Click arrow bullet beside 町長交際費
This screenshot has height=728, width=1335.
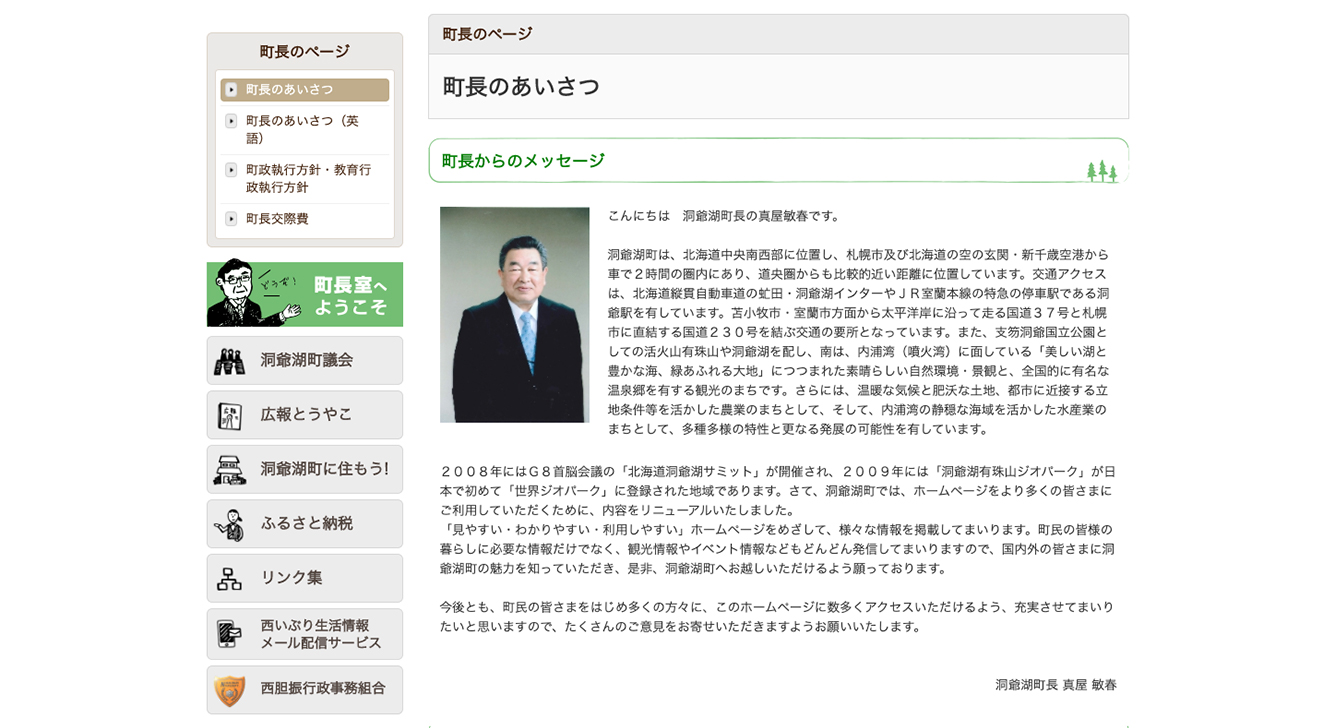[x=231, y=219]
